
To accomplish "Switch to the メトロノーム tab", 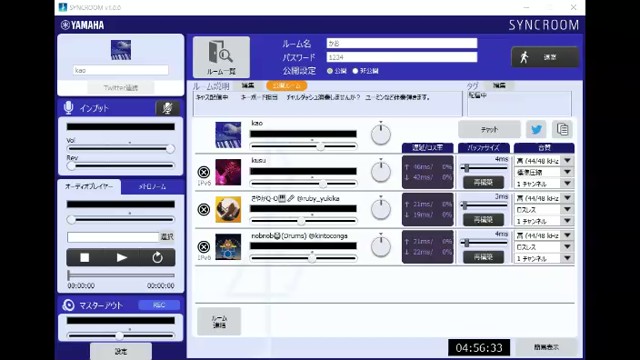I will point(152,187).
